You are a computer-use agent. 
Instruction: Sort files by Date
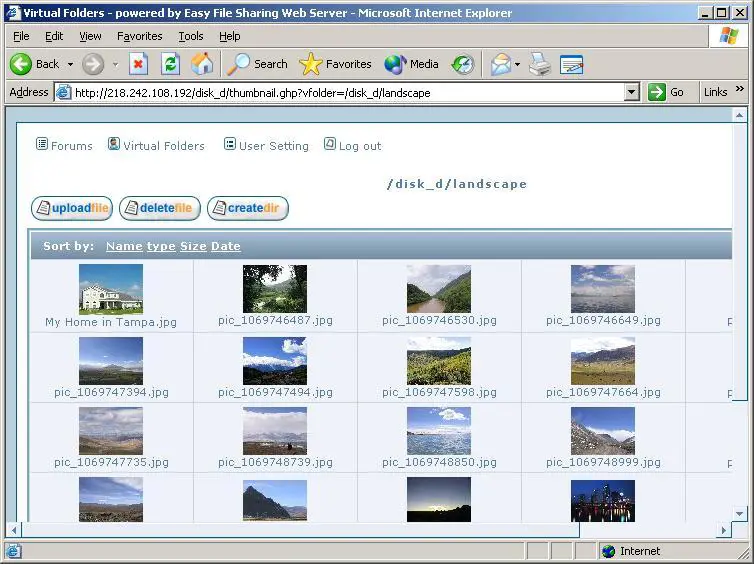[225, 246]
